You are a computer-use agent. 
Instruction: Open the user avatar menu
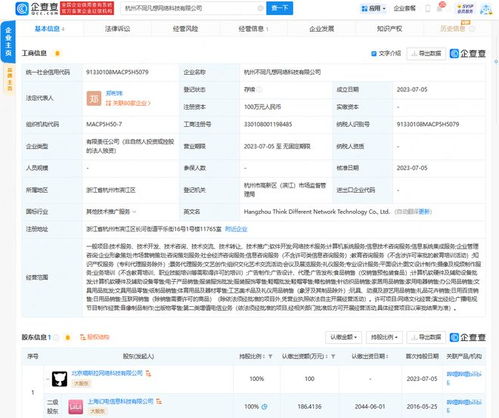(x=486, y=9)
